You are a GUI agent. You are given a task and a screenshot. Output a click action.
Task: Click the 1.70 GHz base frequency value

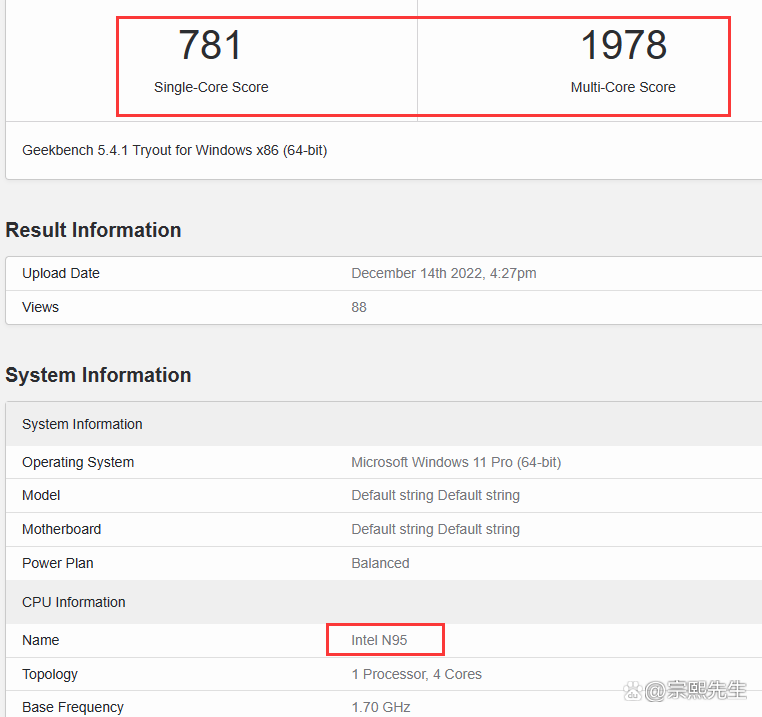coord(380,707)
